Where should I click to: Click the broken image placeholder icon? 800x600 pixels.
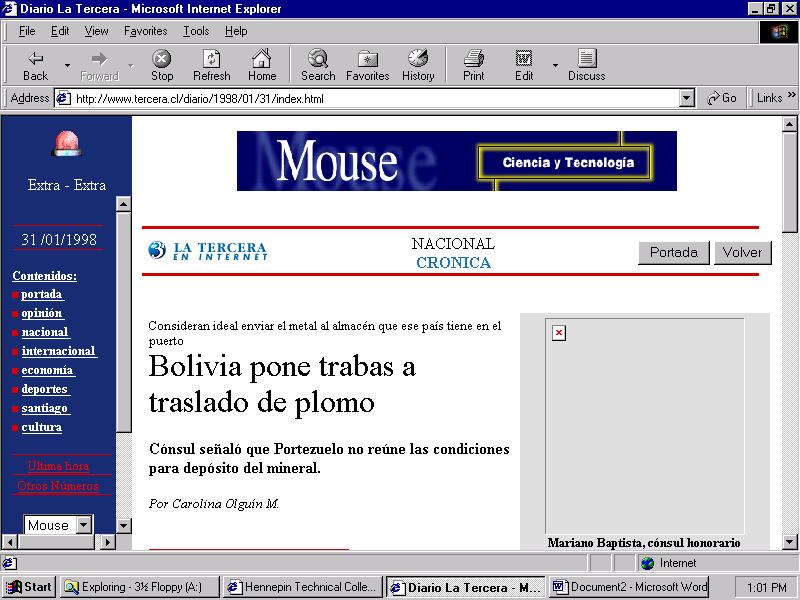click(x=559, y=333)
